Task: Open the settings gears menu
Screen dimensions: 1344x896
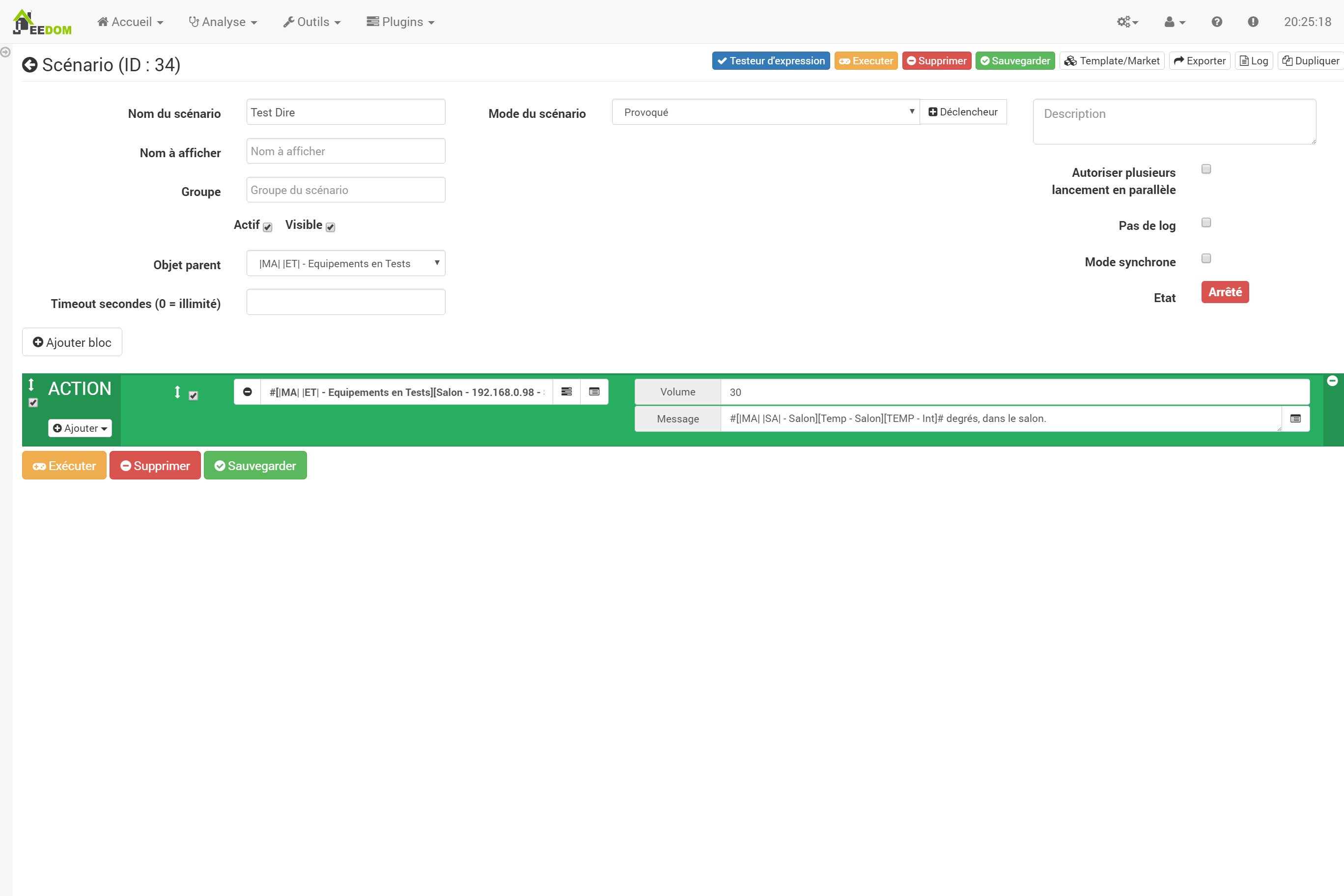Action: pyautogui.click(x=1127, y=22)
